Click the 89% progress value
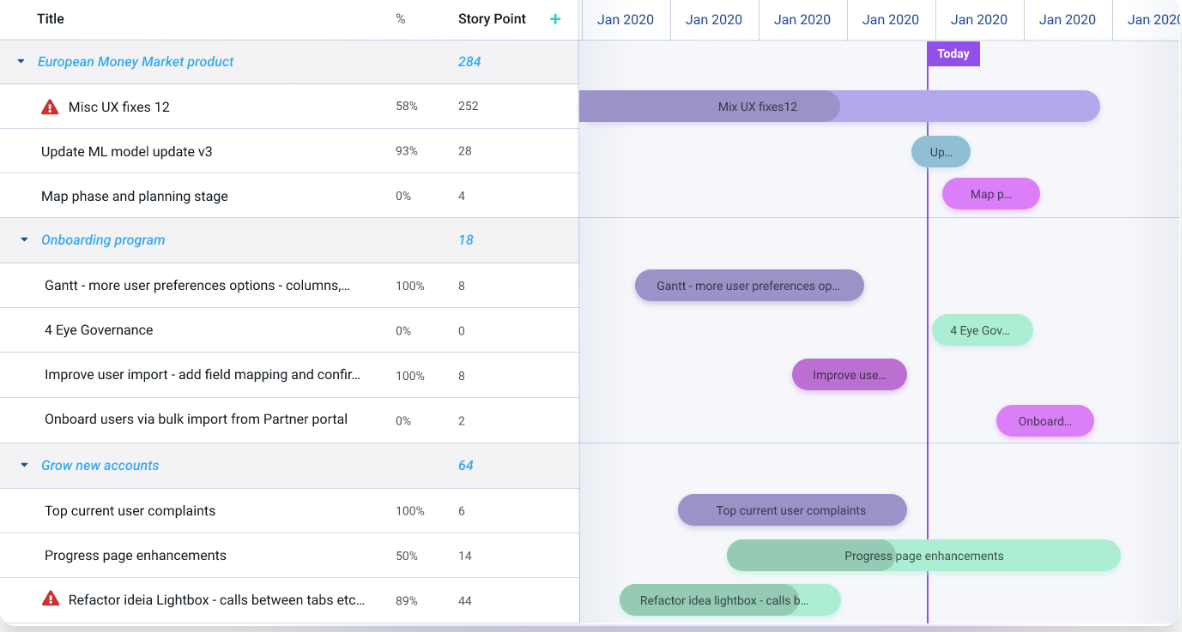This screenshot has height=632, width=1182. pyautogui.click(x=406, y=601)
